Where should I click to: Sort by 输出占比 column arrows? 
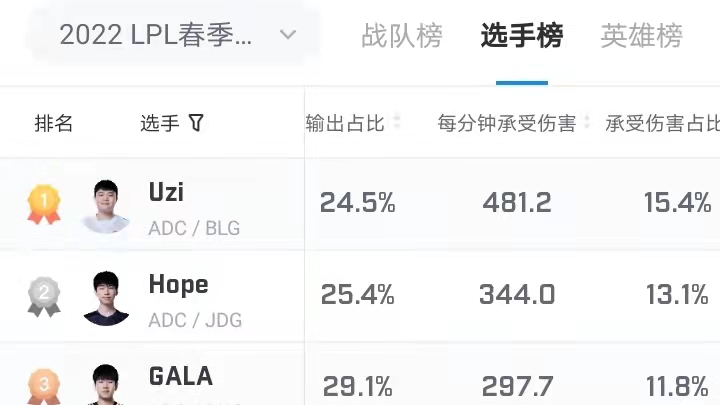[397, 122]
